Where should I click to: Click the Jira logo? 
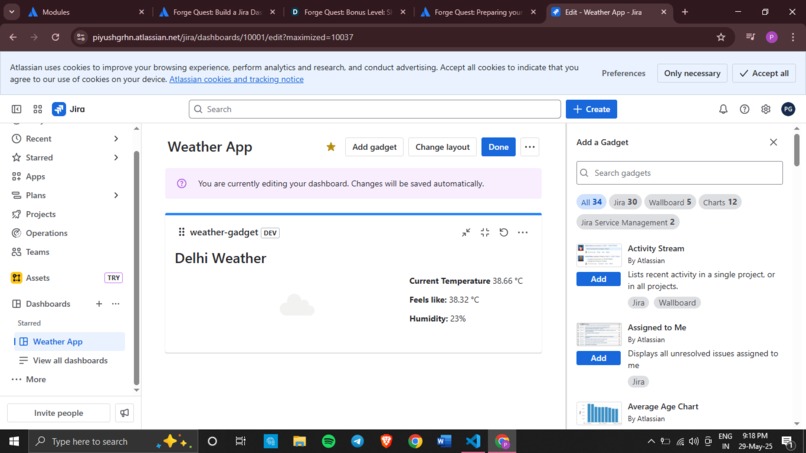68,109
